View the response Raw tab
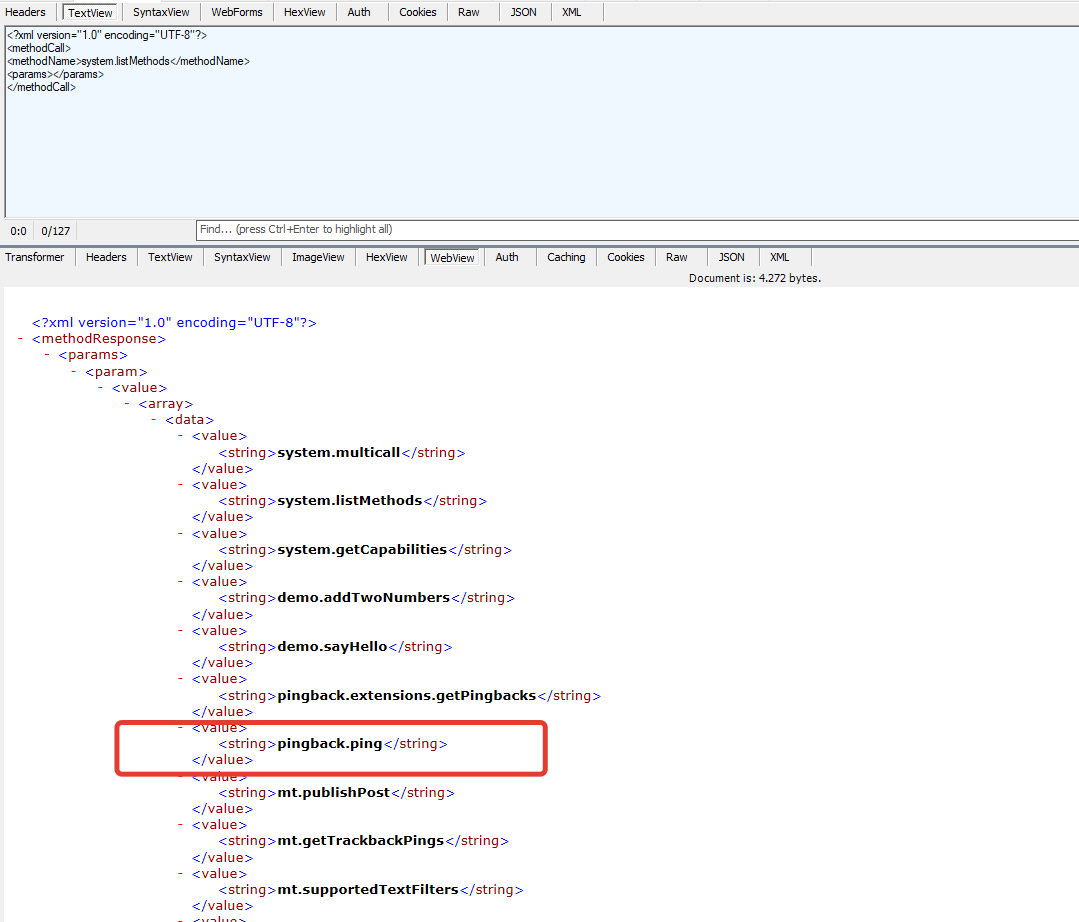This screenshot has width=1079, height=922. pos(677,257)
